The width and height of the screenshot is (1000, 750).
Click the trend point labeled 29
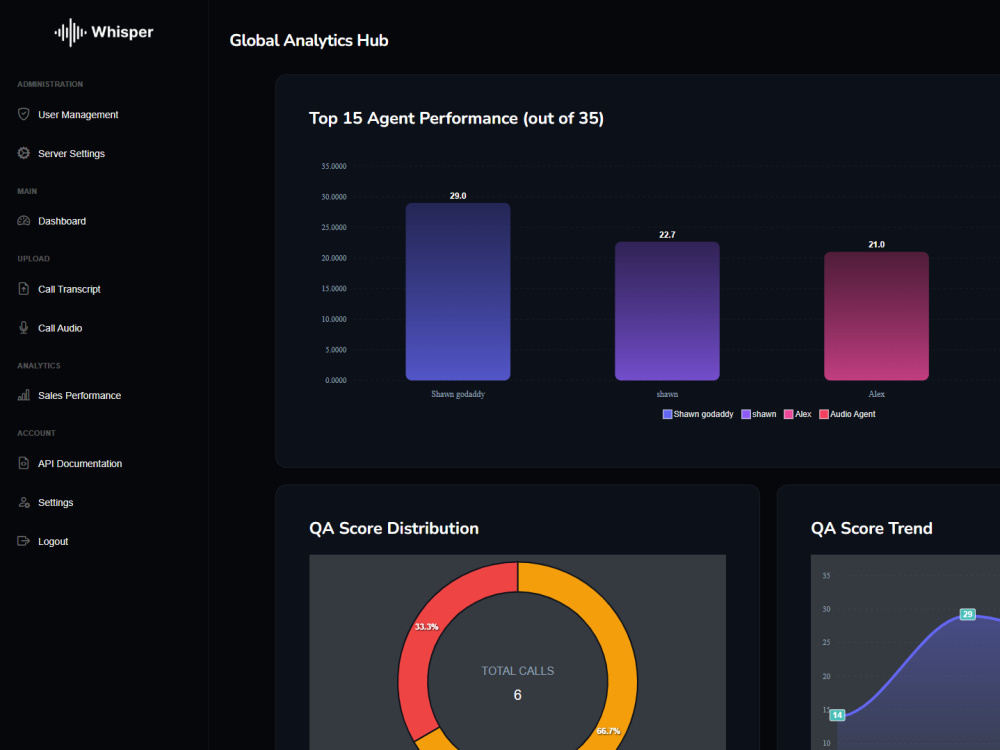pos(967,614)
